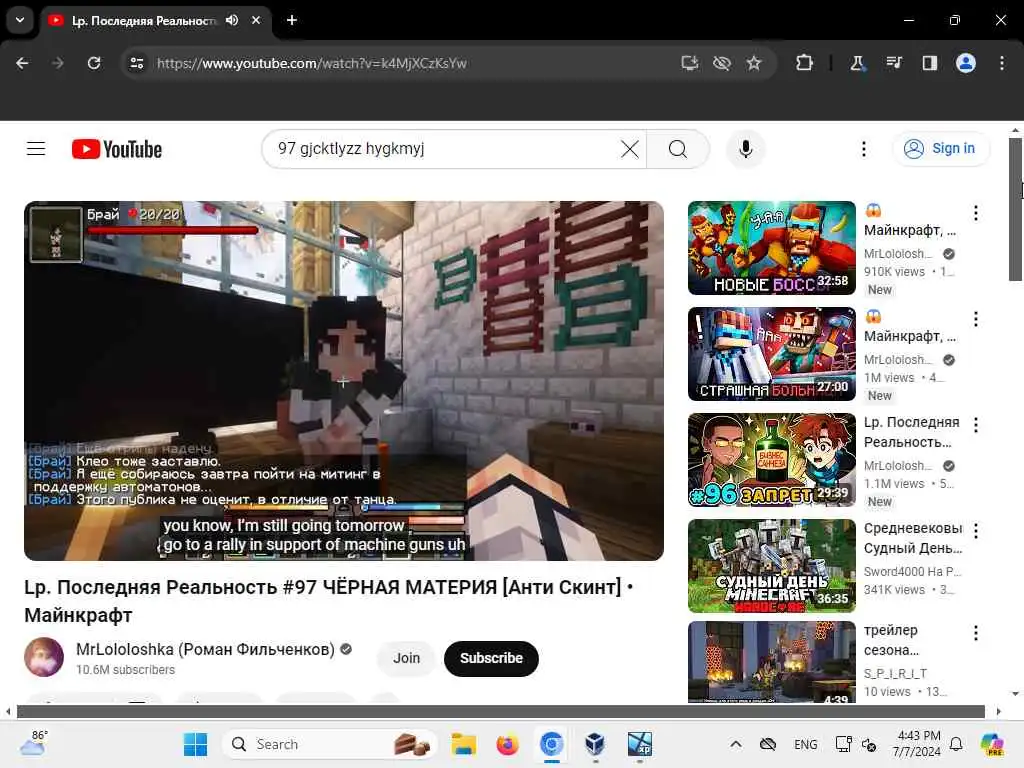Open File Explorer from taskbar

coord(464,744)
